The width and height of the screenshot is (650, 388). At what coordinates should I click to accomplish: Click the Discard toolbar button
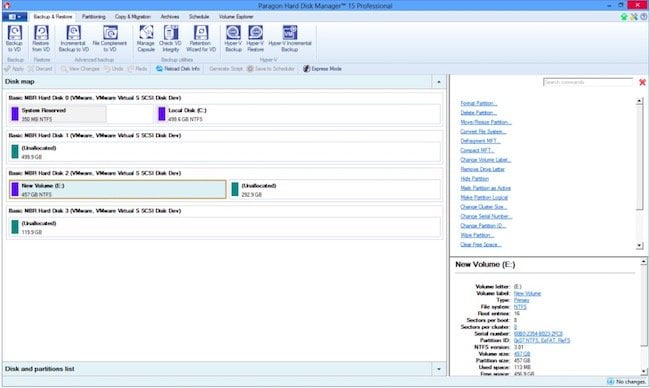[40, 69]
